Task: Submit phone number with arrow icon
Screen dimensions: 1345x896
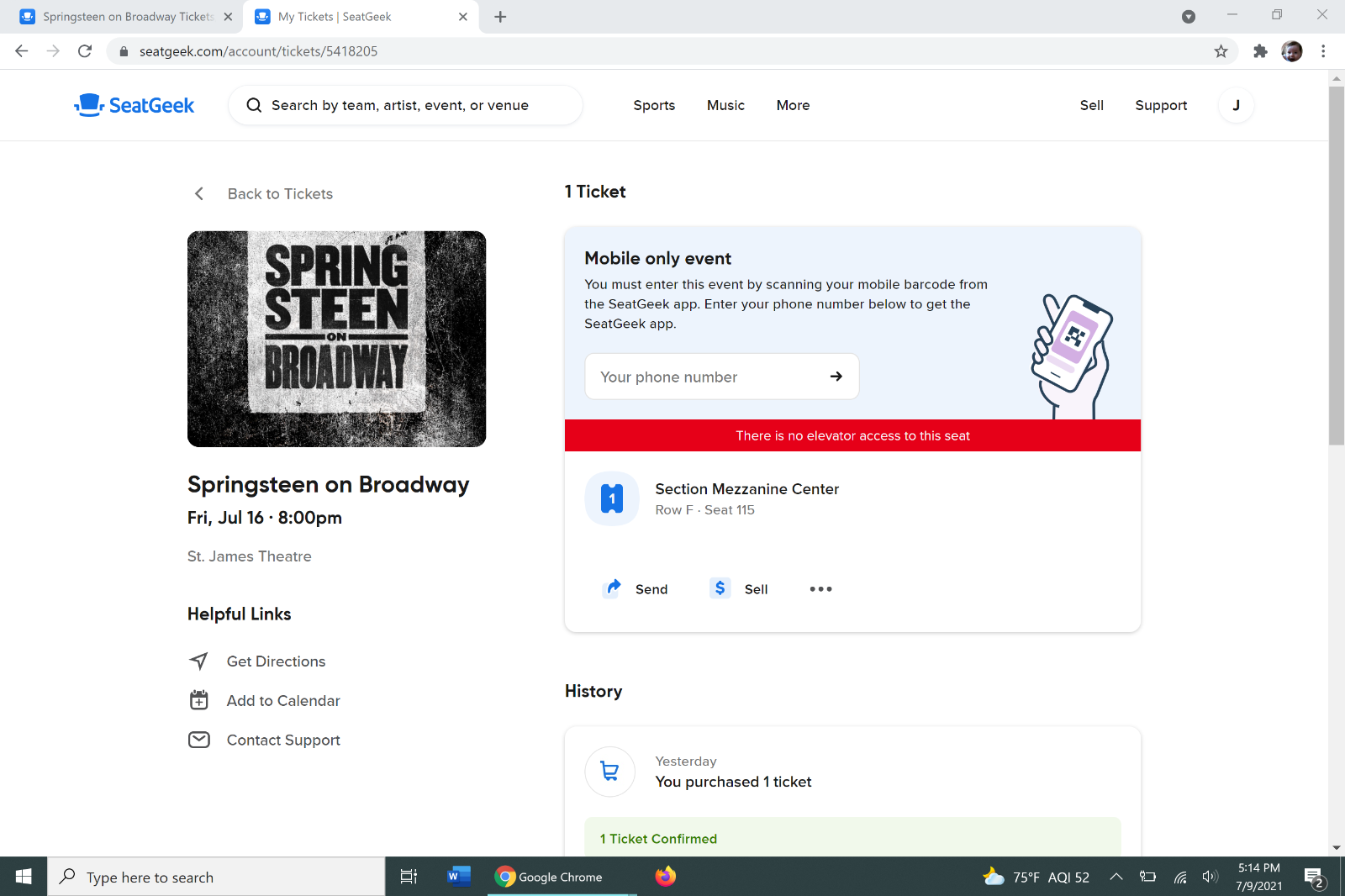Action: coord(836,377)
